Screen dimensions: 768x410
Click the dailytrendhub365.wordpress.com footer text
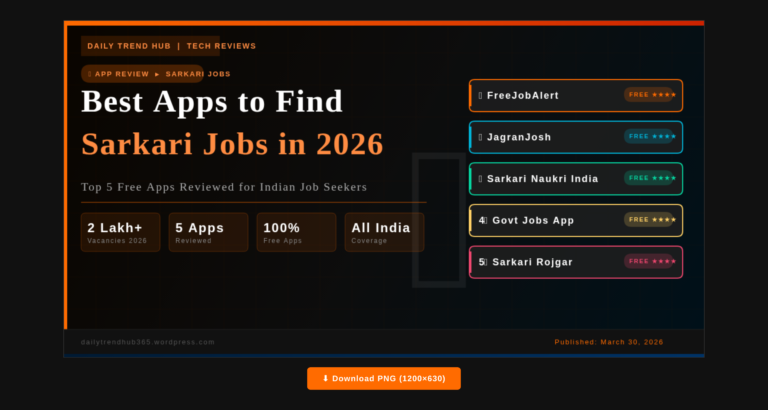tap(148, 342)
